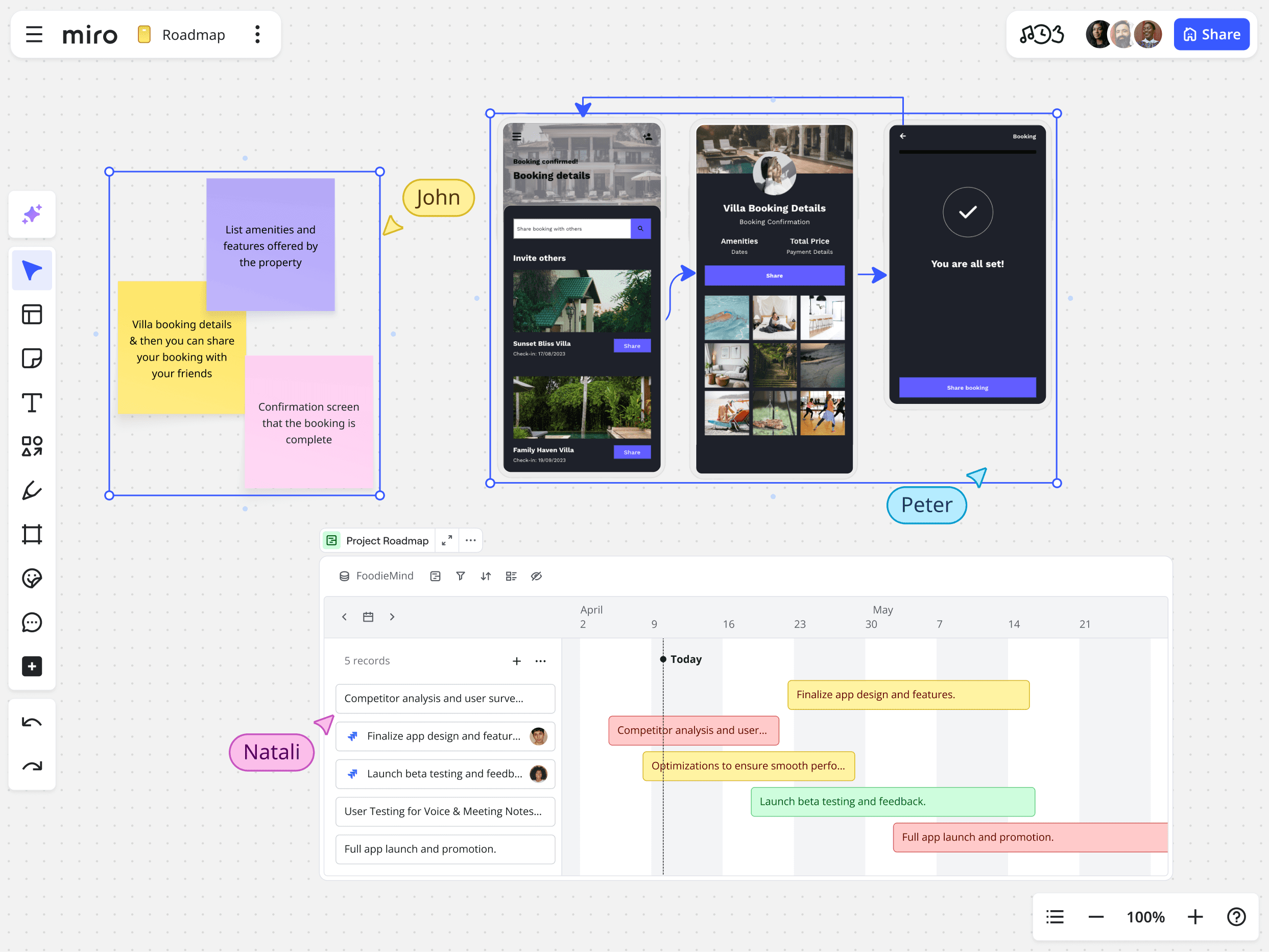Select the Frame tool
Screen dimensions: 1269x952
[x=32, y=534]
